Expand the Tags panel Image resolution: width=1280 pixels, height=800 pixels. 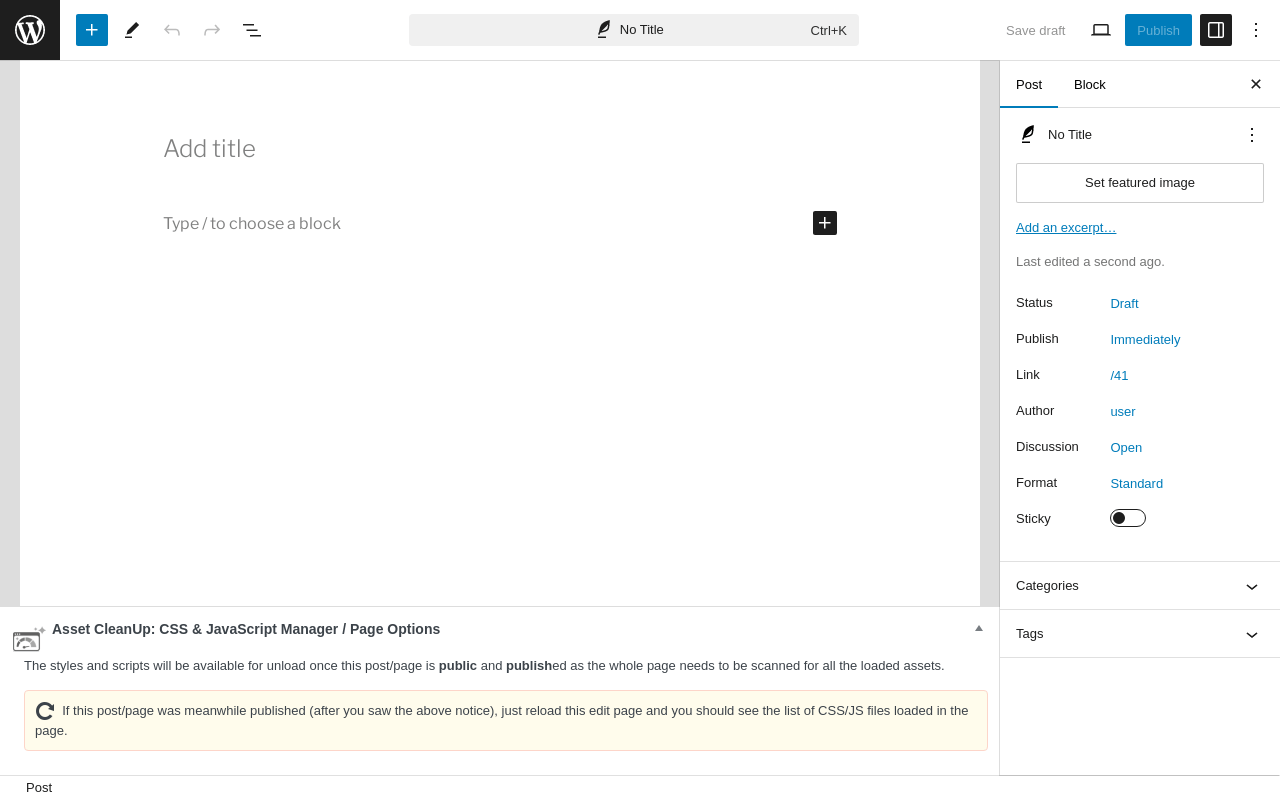[x=1140, y=634]
